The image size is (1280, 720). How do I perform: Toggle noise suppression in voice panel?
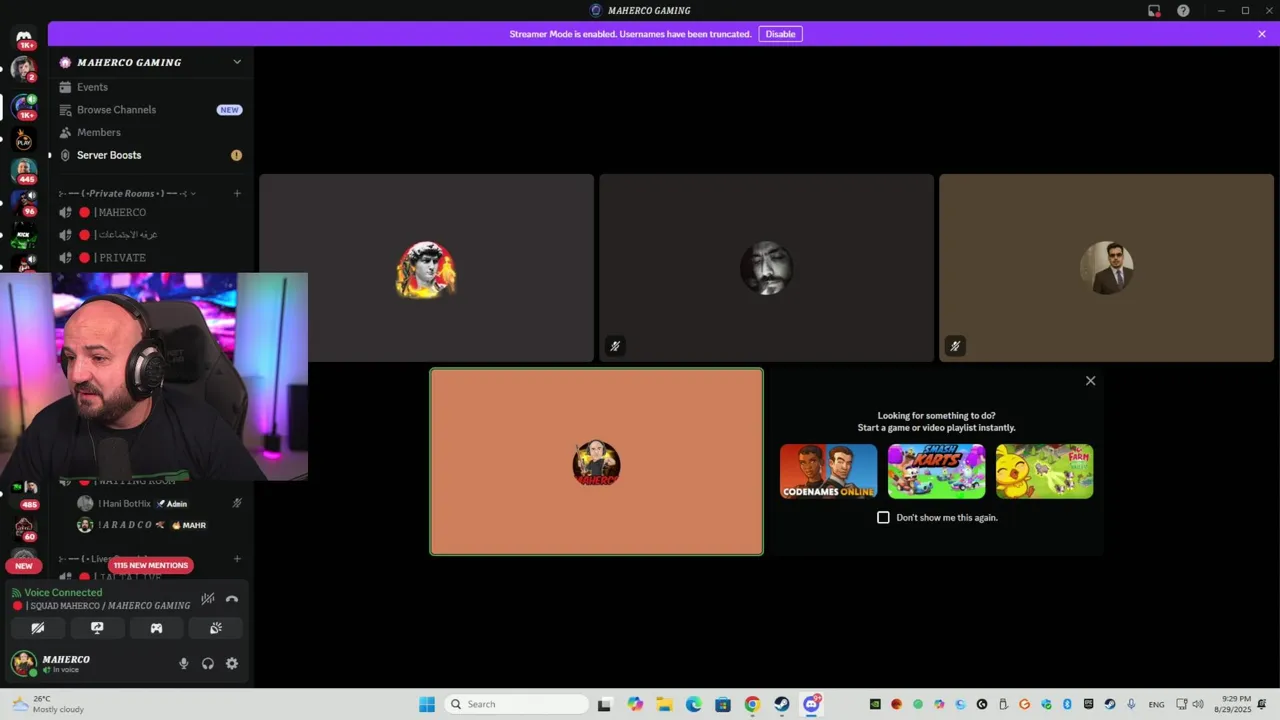(207, 599)
